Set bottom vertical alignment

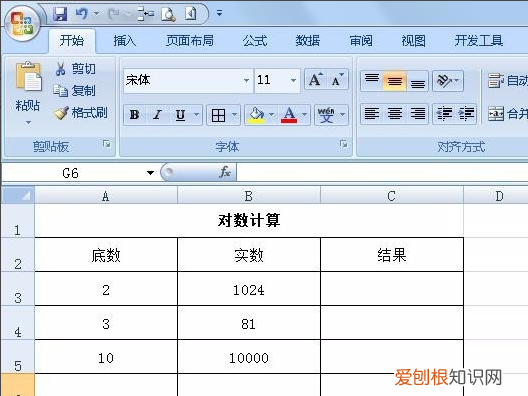click(418, 81)
